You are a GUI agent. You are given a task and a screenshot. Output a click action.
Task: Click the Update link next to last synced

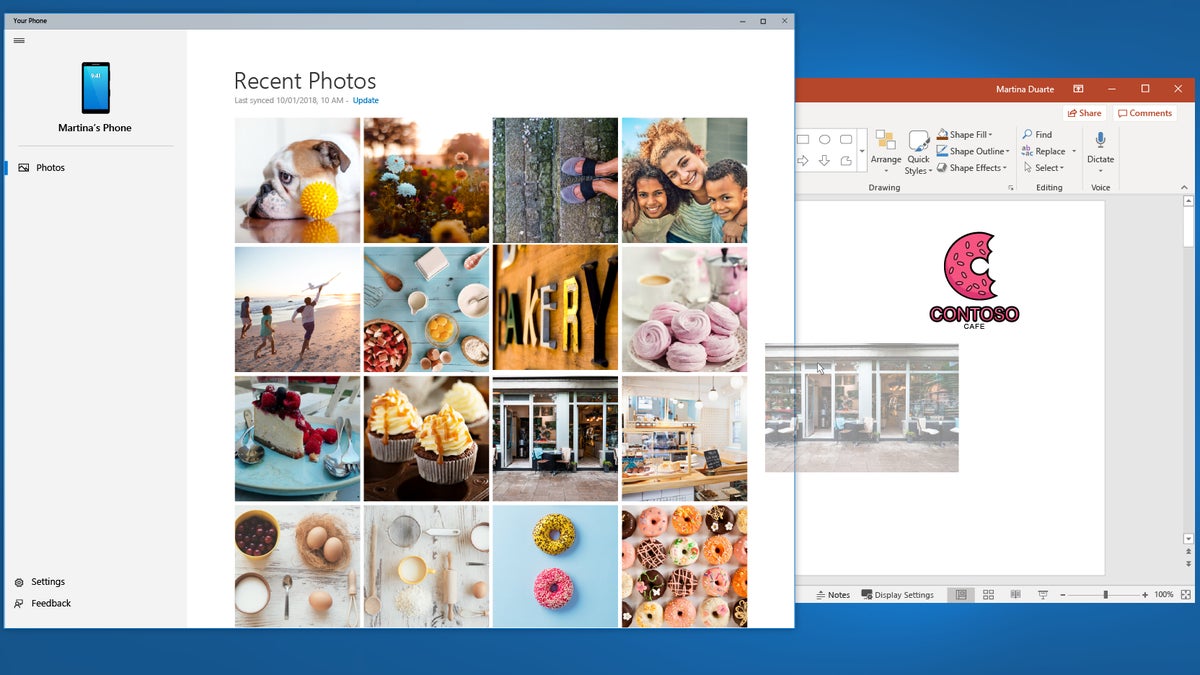tap(365, 100)
